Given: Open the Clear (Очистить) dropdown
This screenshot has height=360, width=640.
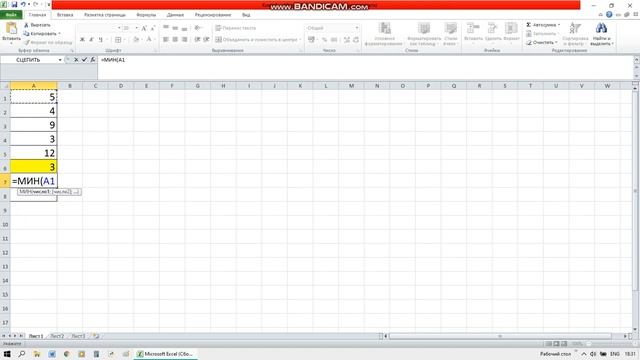Looking at the screenshot, I should pos(542,42).
